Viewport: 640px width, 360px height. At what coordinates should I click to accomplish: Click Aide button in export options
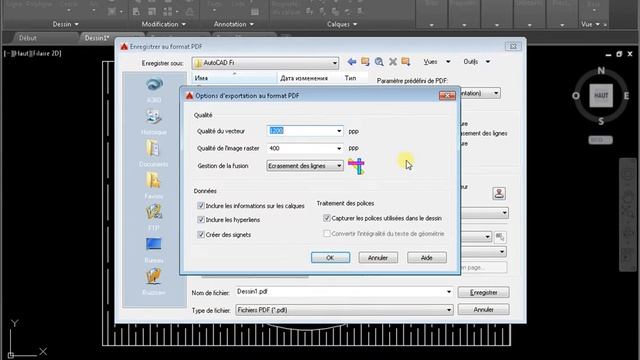tap(427, 258)
